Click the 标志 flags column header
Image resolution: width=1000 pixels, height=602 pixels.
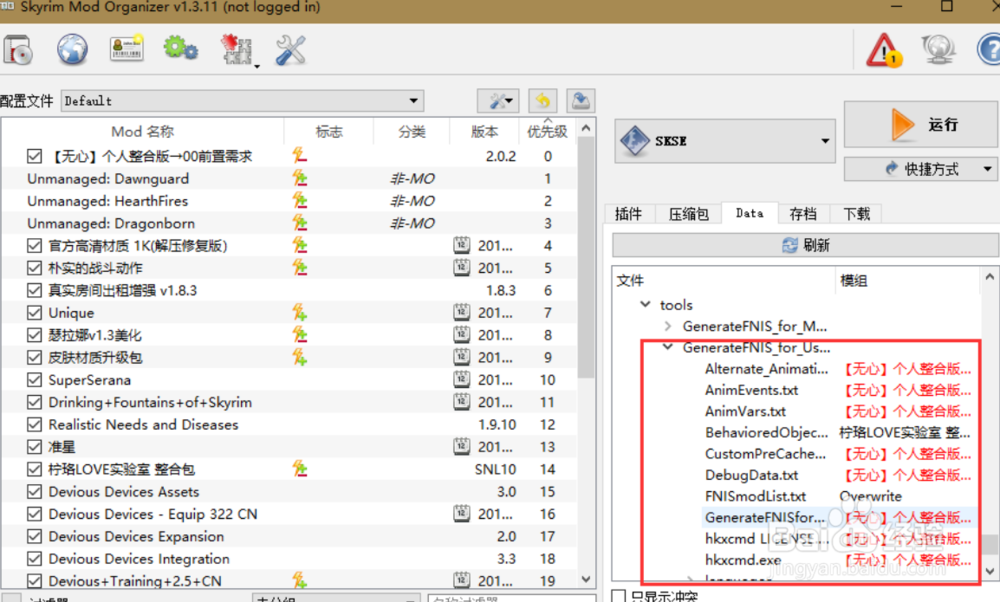pos(328,131)
